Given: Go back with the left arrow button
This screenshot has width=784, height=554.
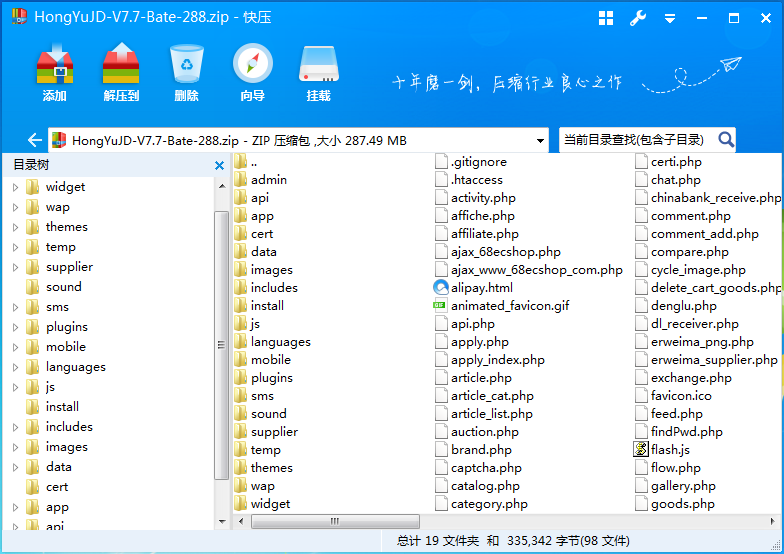Looking at the screenshot, I should 34,140.
